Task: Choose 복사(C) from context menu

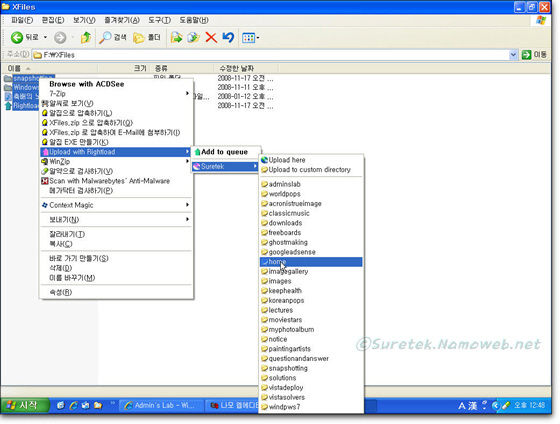Action: 116,244
